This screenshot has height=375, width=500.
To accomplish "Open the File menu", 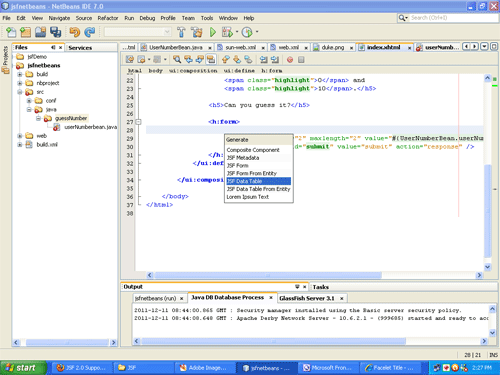I will click(7, 18).
